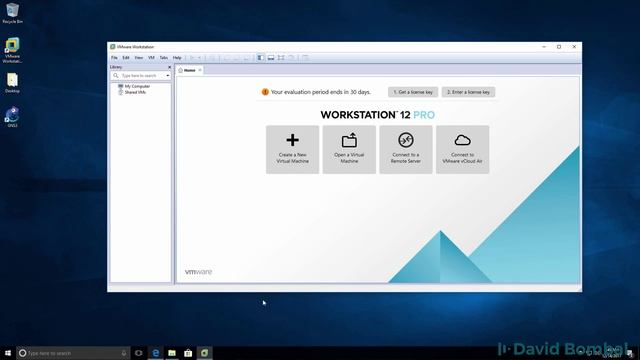Click the Cortana microphone icon

coord(124,353)
